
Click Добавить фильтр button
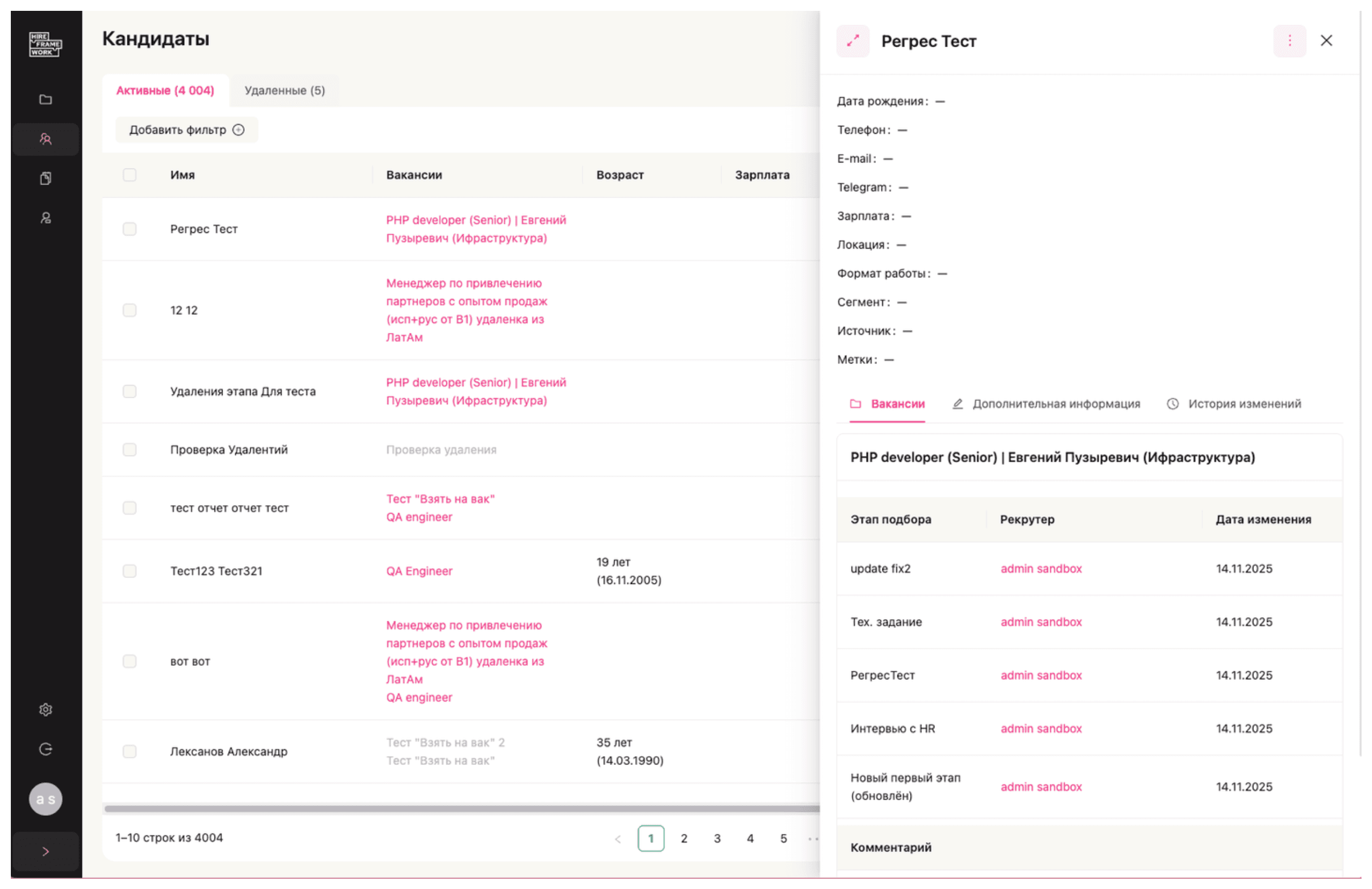(x=187, y=131)
